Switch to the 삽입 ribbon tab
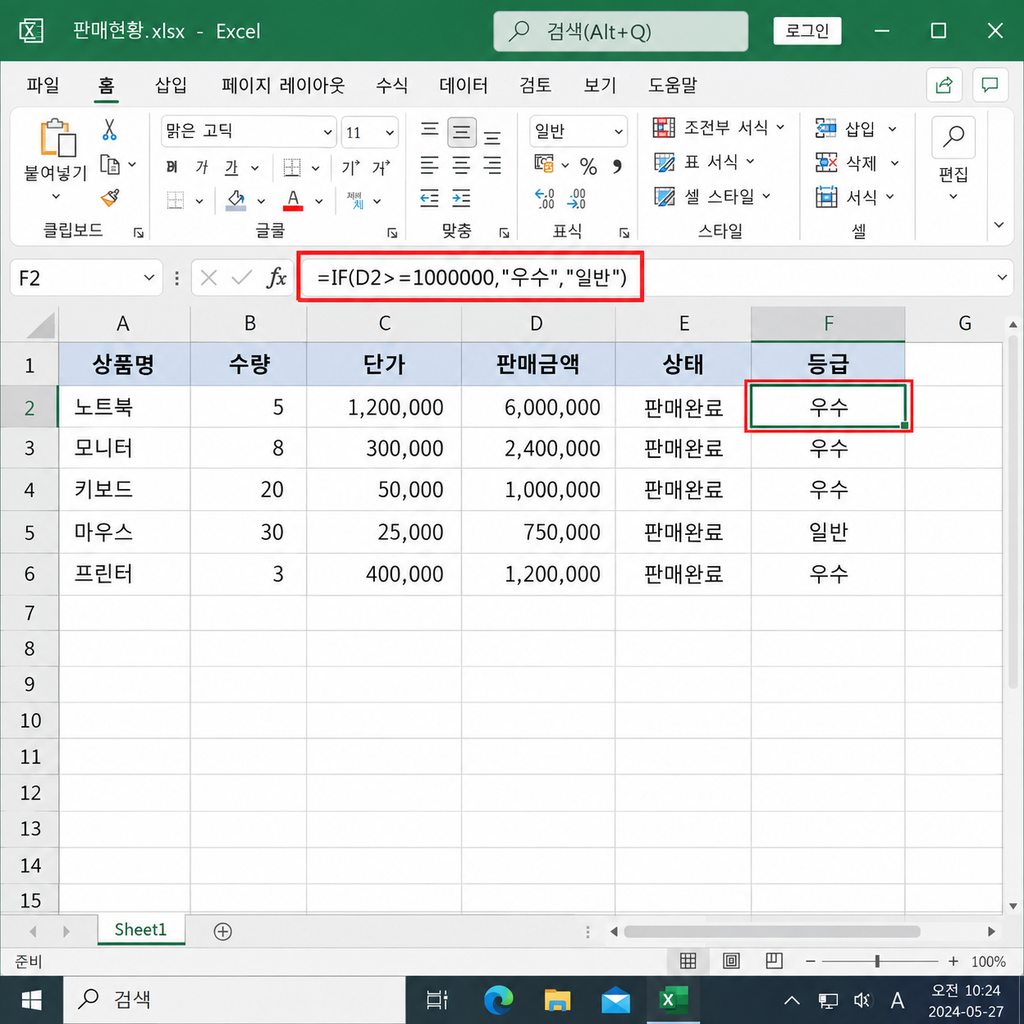Screen dimensions: 1024x1024 (x=171, y=85)
